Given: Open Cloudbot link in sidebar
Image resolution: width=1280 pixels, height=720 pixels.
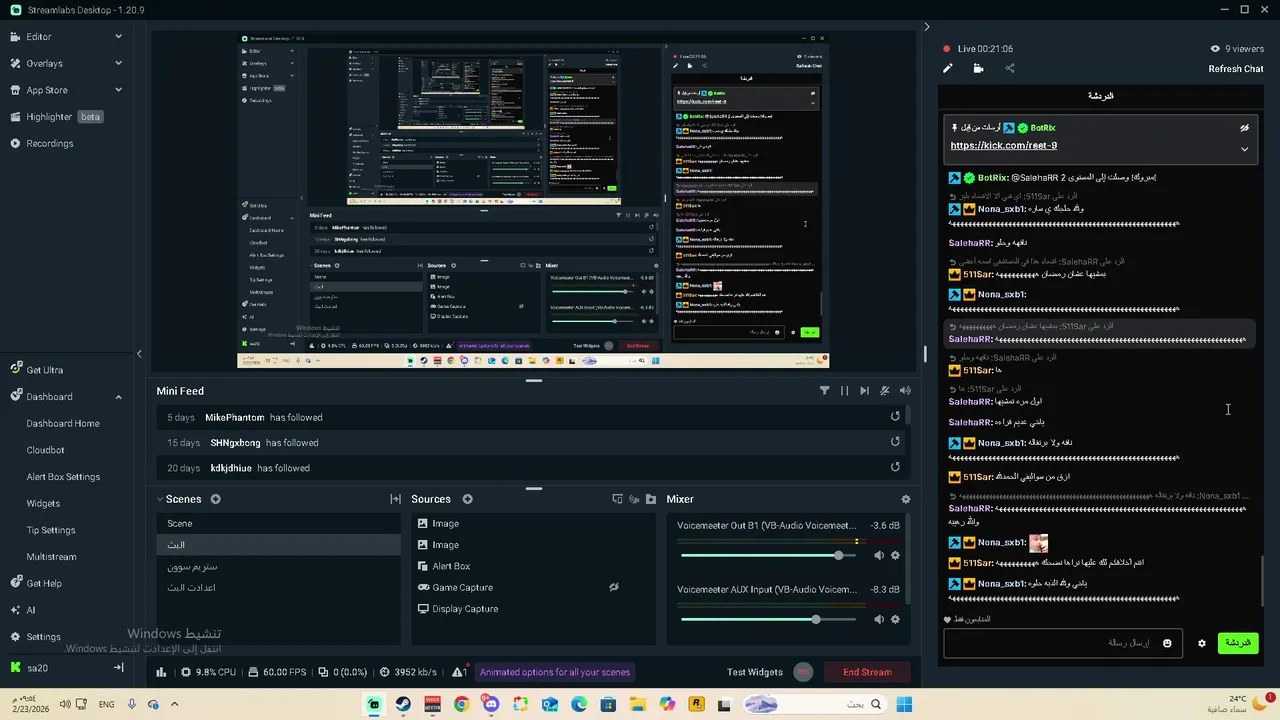Looking at the screenshot, I should (x=45, y=450).
